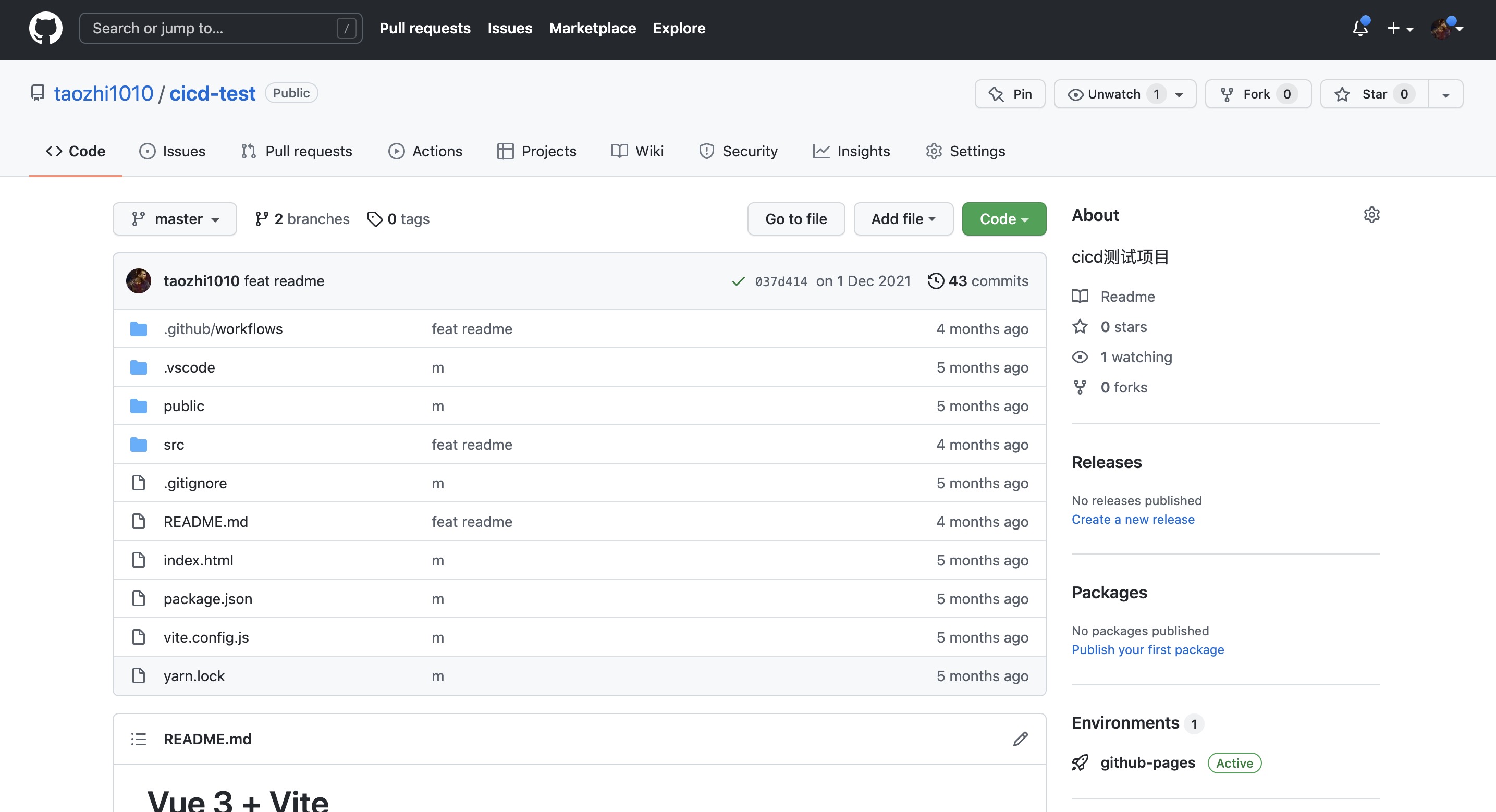Image resolution: width=1496 pixels, height=812 pixels.
Task: Open README outline list icon
Action: click(138, 739)
